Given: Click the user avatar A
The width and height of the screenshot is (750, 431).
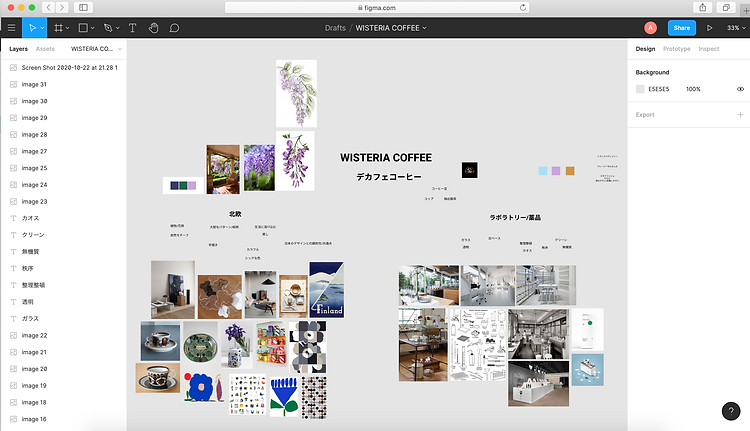Looking at the screenshot, I should (650, 28).
